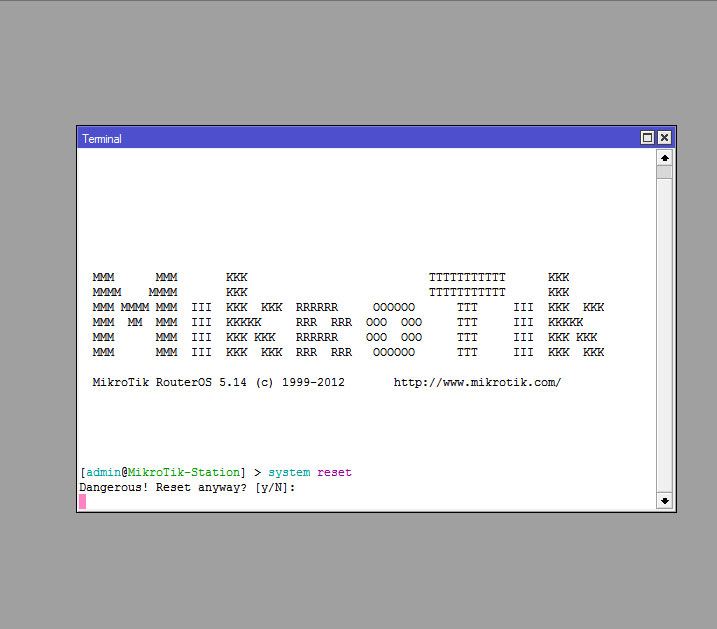This screenshot has width=717, height=629.
Task: Click the word 'system' in the command
Action: click(x=289, y=472)
